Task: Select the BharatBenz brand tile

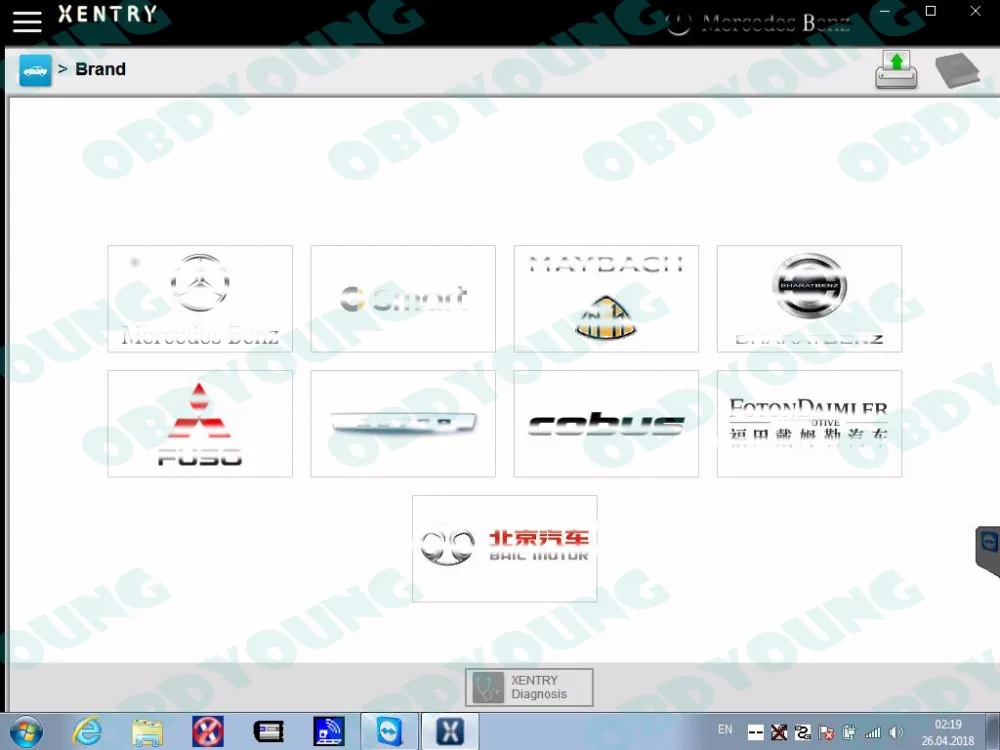Action: pyautogui.click(x=809, y=298)
